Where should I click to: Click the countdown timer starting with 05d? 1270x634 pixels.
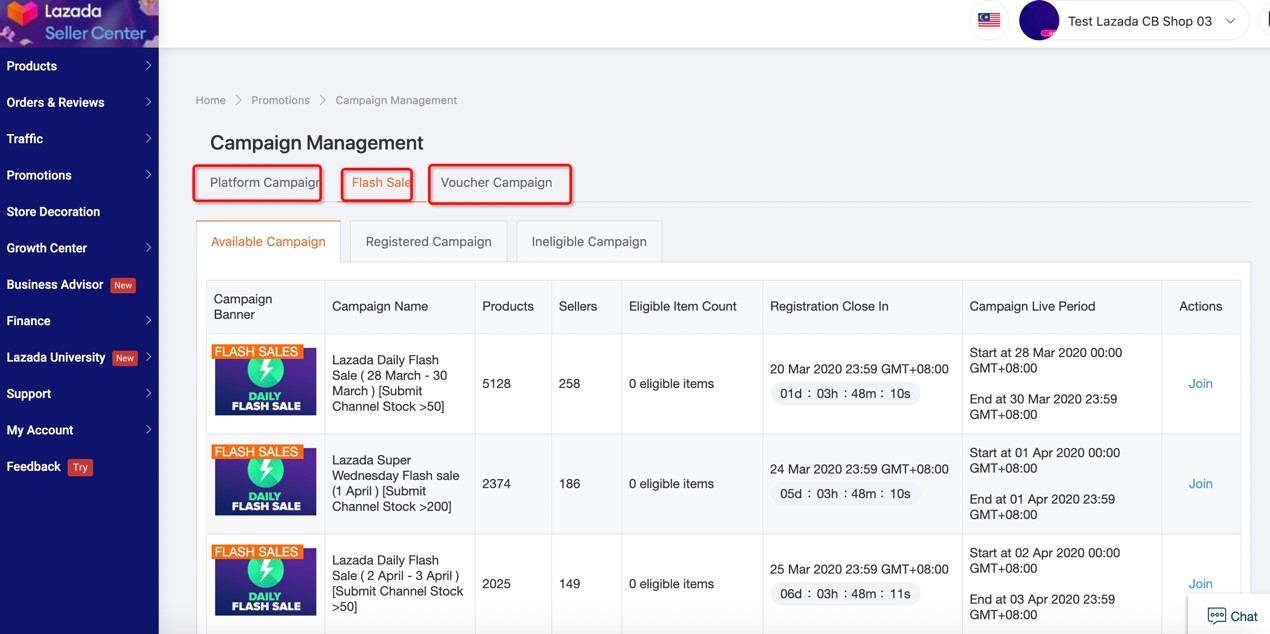[x=846, y=494]
